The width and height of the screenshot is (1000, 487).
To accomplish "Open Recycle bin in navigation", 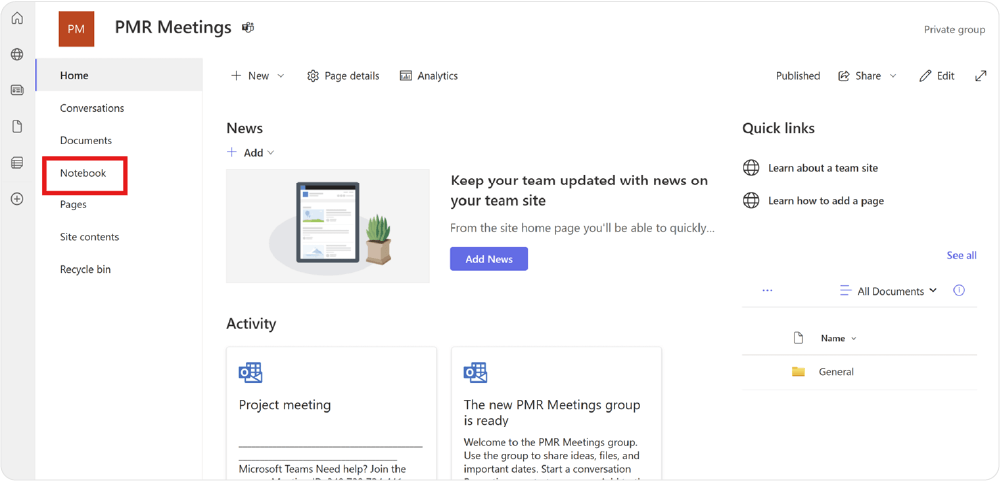I will [85, 269].
